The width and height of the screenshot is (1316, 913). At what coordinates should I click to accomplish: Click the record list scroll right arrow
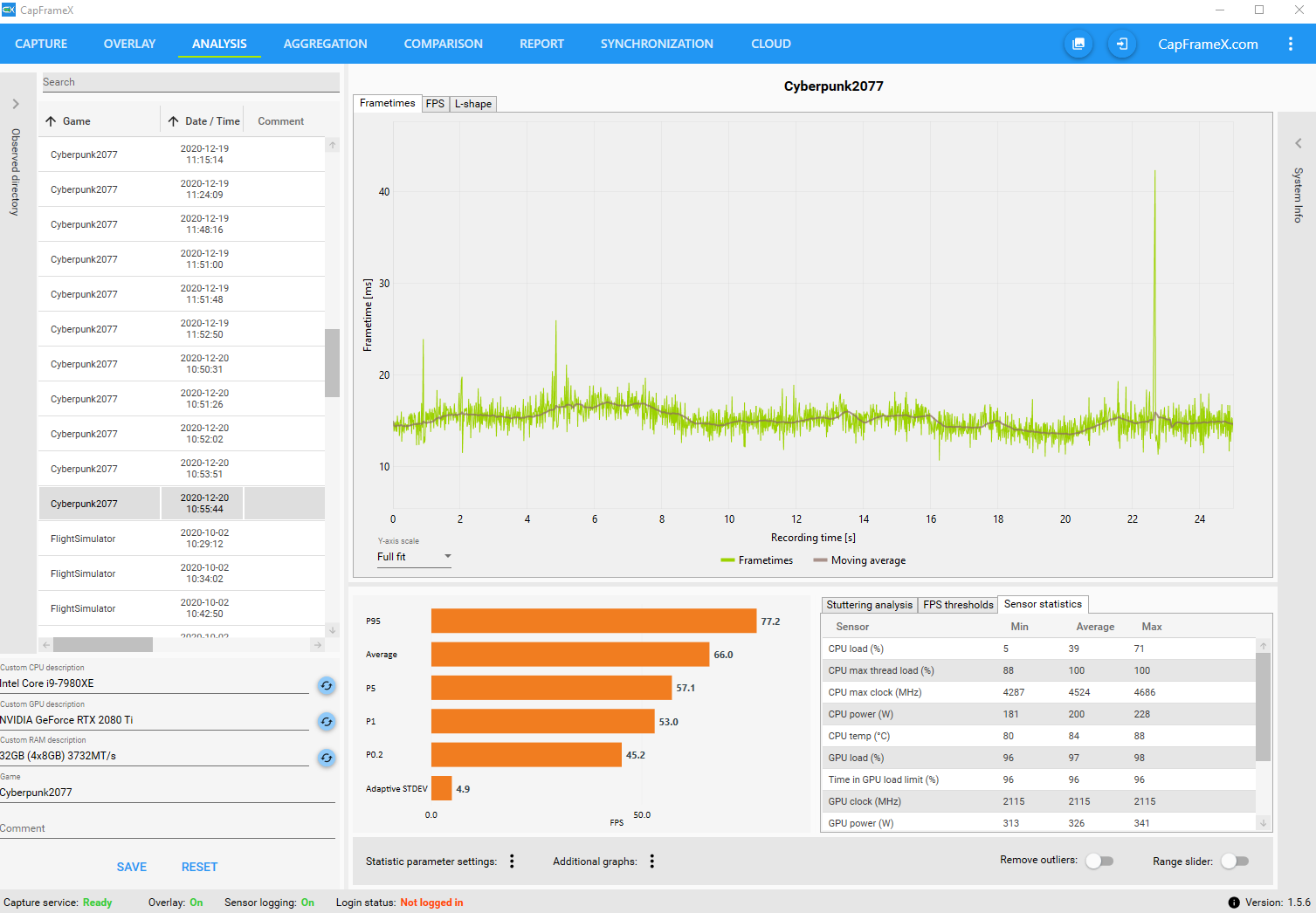317,645
